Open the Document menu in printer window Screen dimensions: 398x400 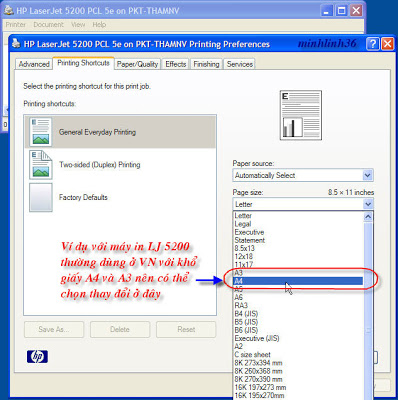click(48, 25)
